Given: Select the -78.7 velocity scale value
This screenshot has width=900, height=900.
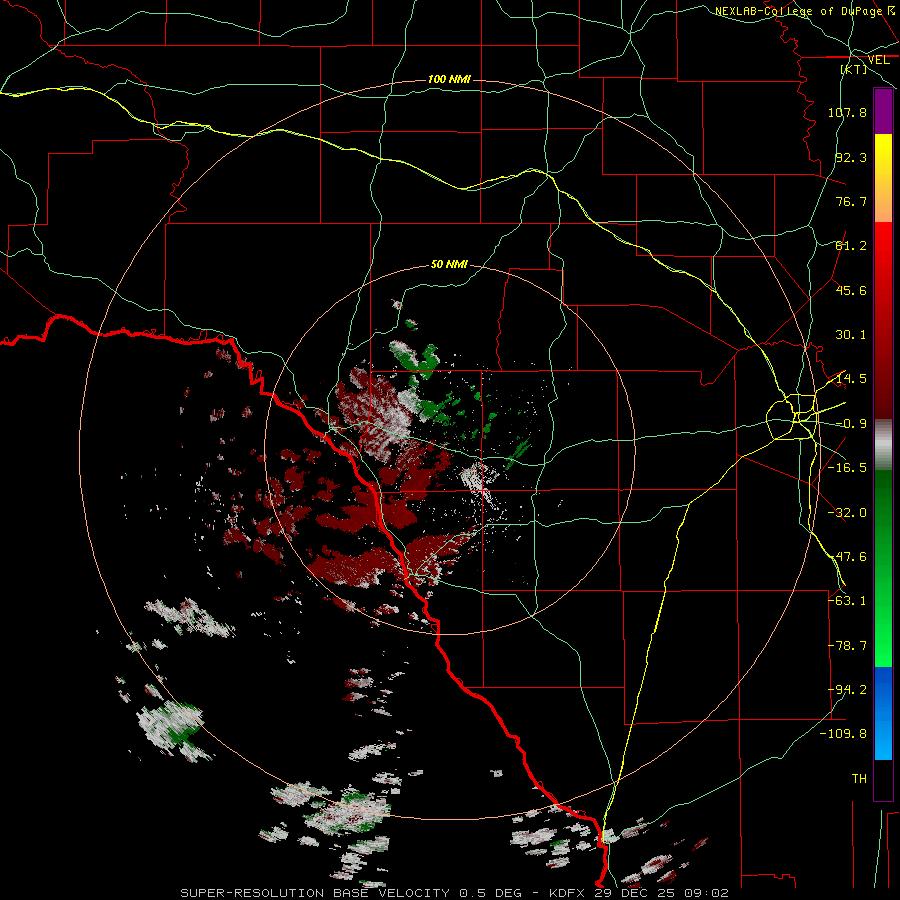Looking at the screenshot, I should (x=847, y=646).
